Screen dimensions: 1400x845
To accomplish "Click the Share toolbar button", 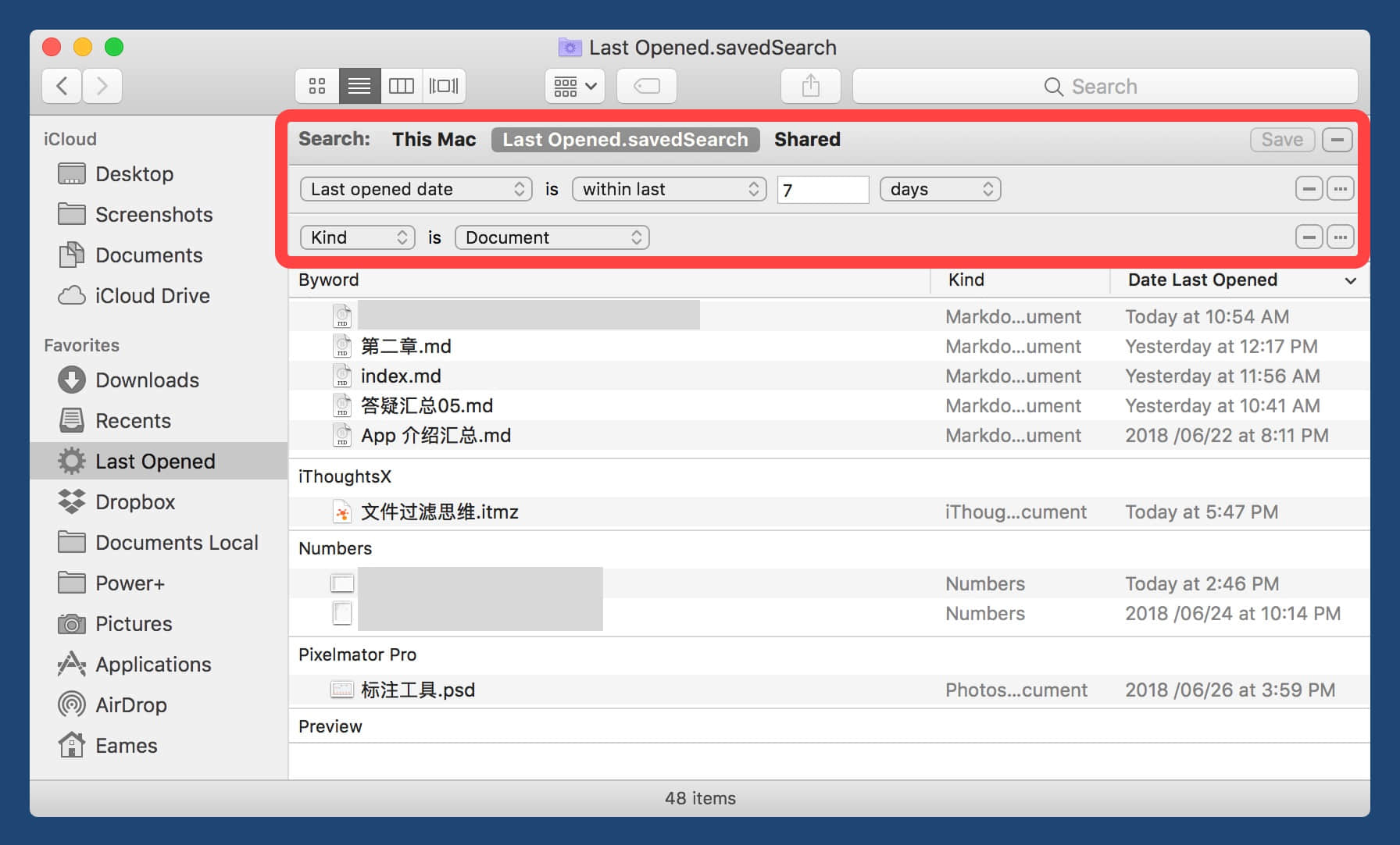I will click(x=810, y=86).
